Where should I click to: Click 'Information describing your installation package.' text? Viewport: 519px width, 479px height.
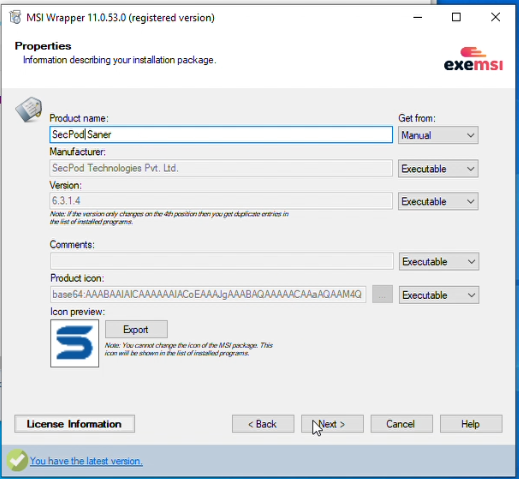(120, 60)
